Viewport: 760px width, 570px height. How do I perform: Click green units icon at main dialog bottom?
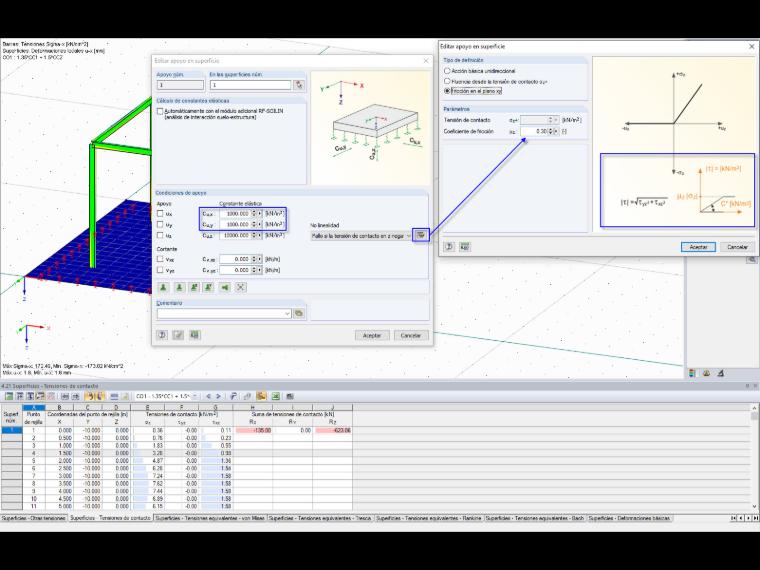195,335
